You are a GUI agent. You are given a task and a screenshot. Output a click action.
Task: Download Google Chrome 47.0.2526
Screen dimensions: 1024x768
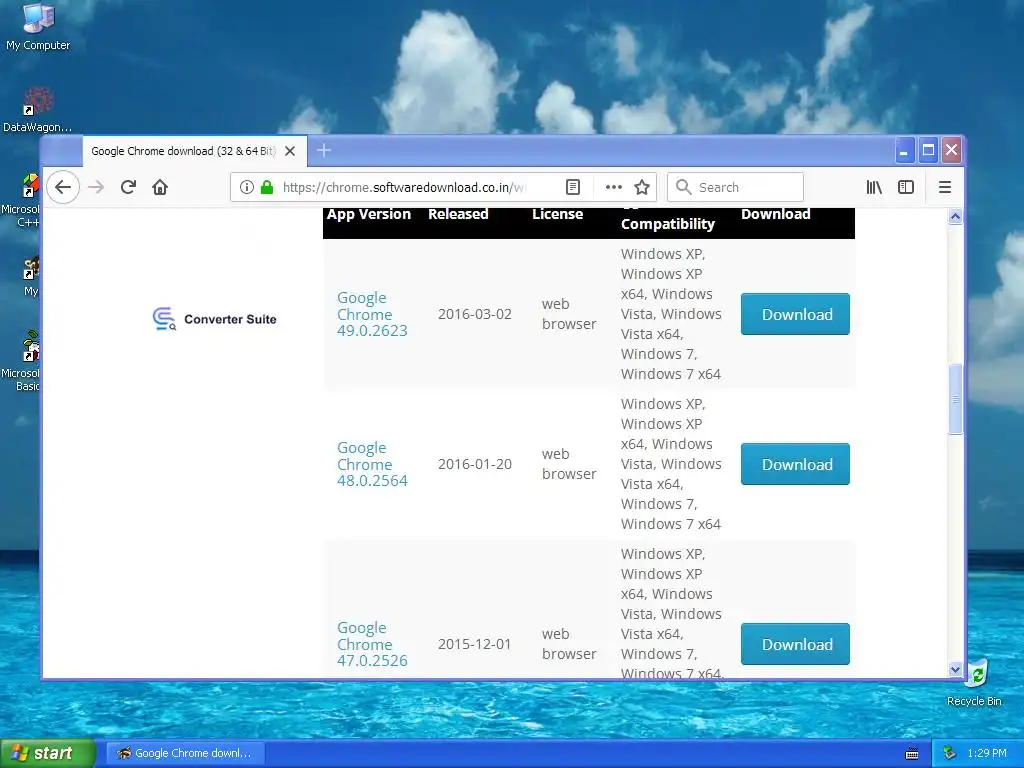point(795,644)
